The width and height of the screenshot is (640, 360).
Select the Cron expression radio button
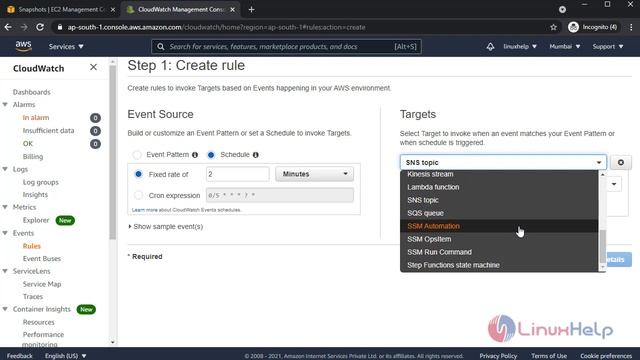[138, 196]
